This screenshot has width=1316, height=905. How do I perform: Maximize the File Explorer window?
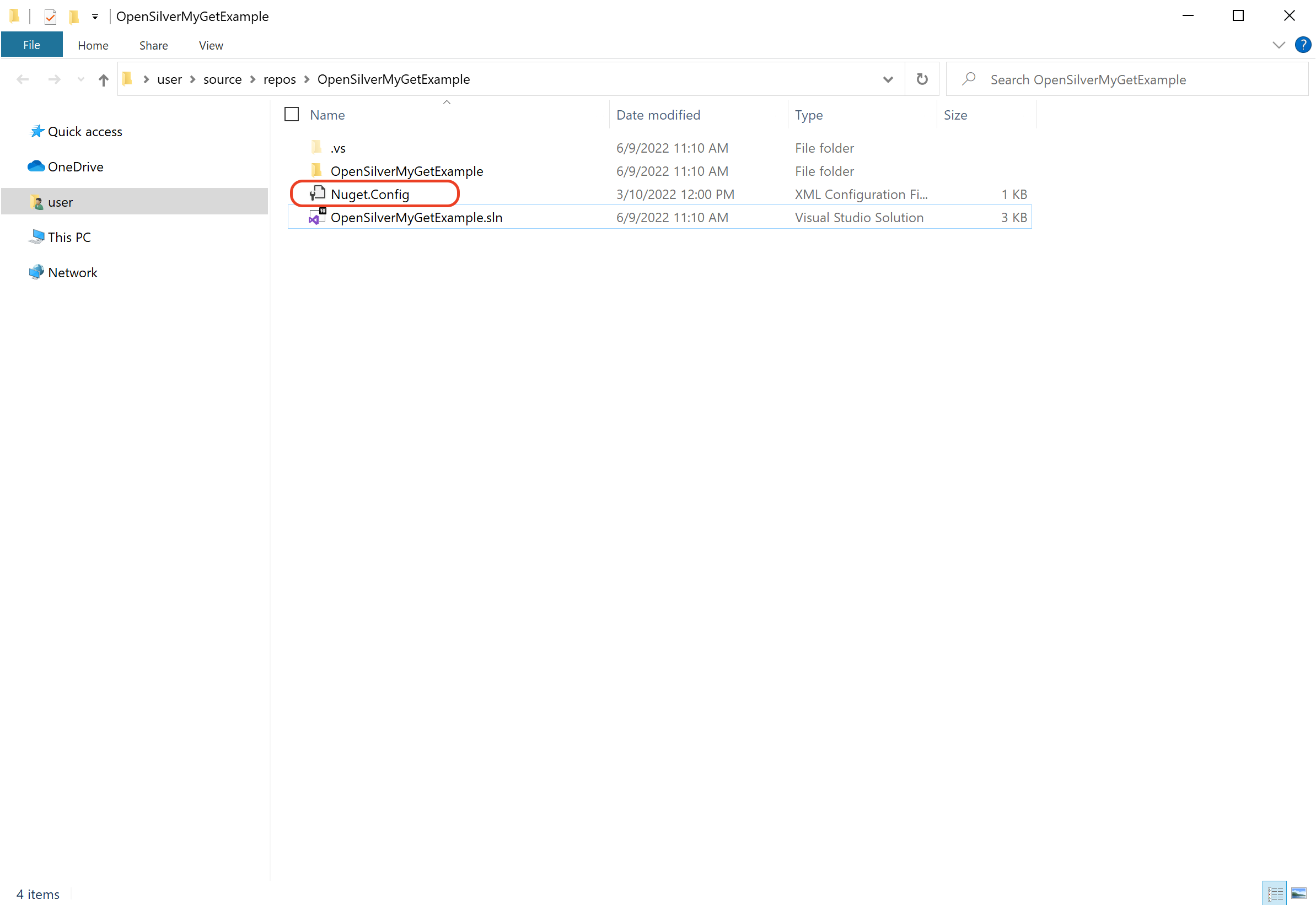point(1239,16)
